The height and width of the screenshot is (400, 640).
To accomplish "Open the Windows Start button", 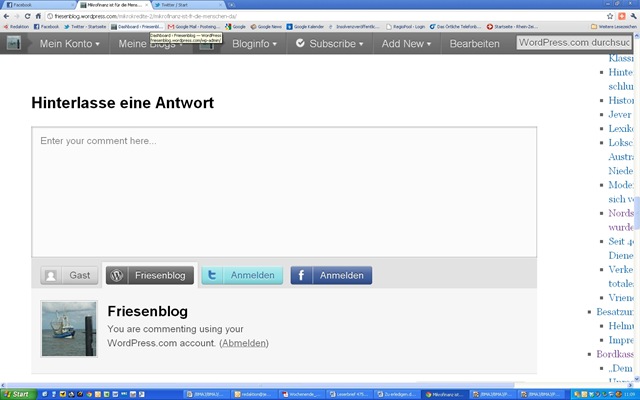I will pyautogui.click(x=16, y=394).
